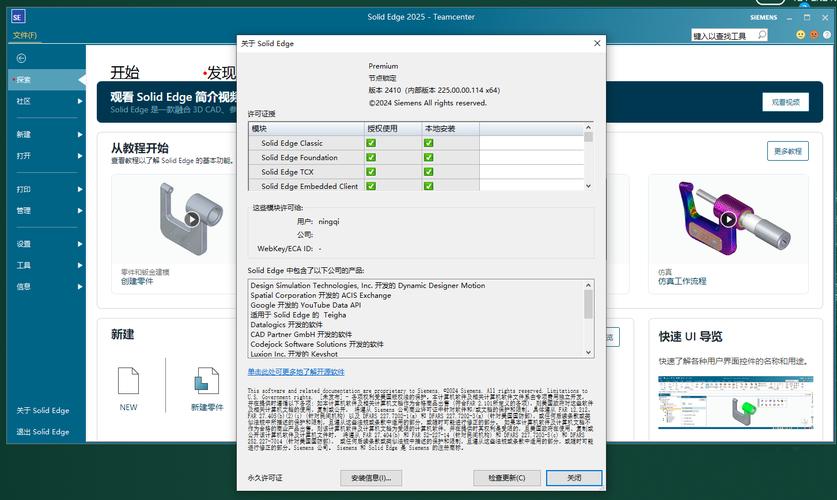Toggle 授权使用 checkbox for Solid Edge Classic
This screenshot has width=837, height=500.
tap(371, 143)
